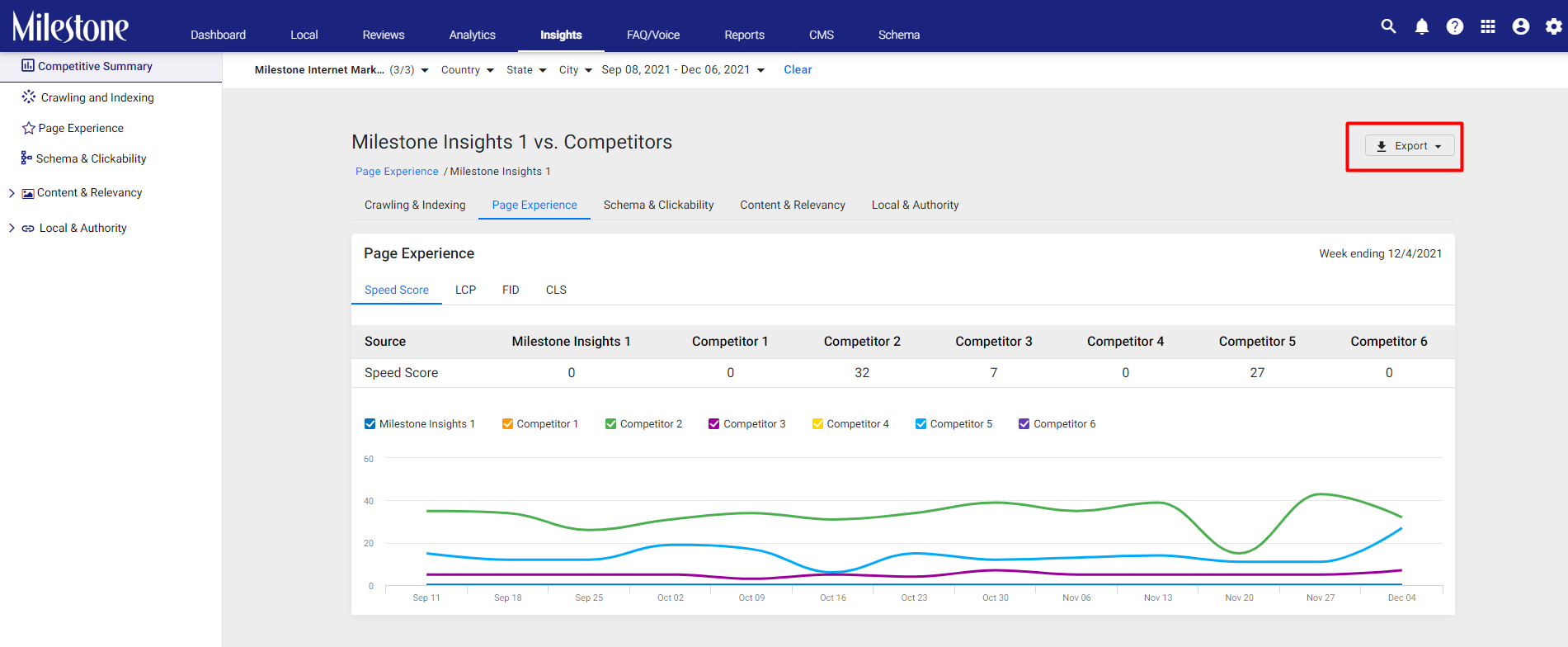Expand the Content & Relevancy sidebar section
1568x647 pixels.
coord(12,193)
